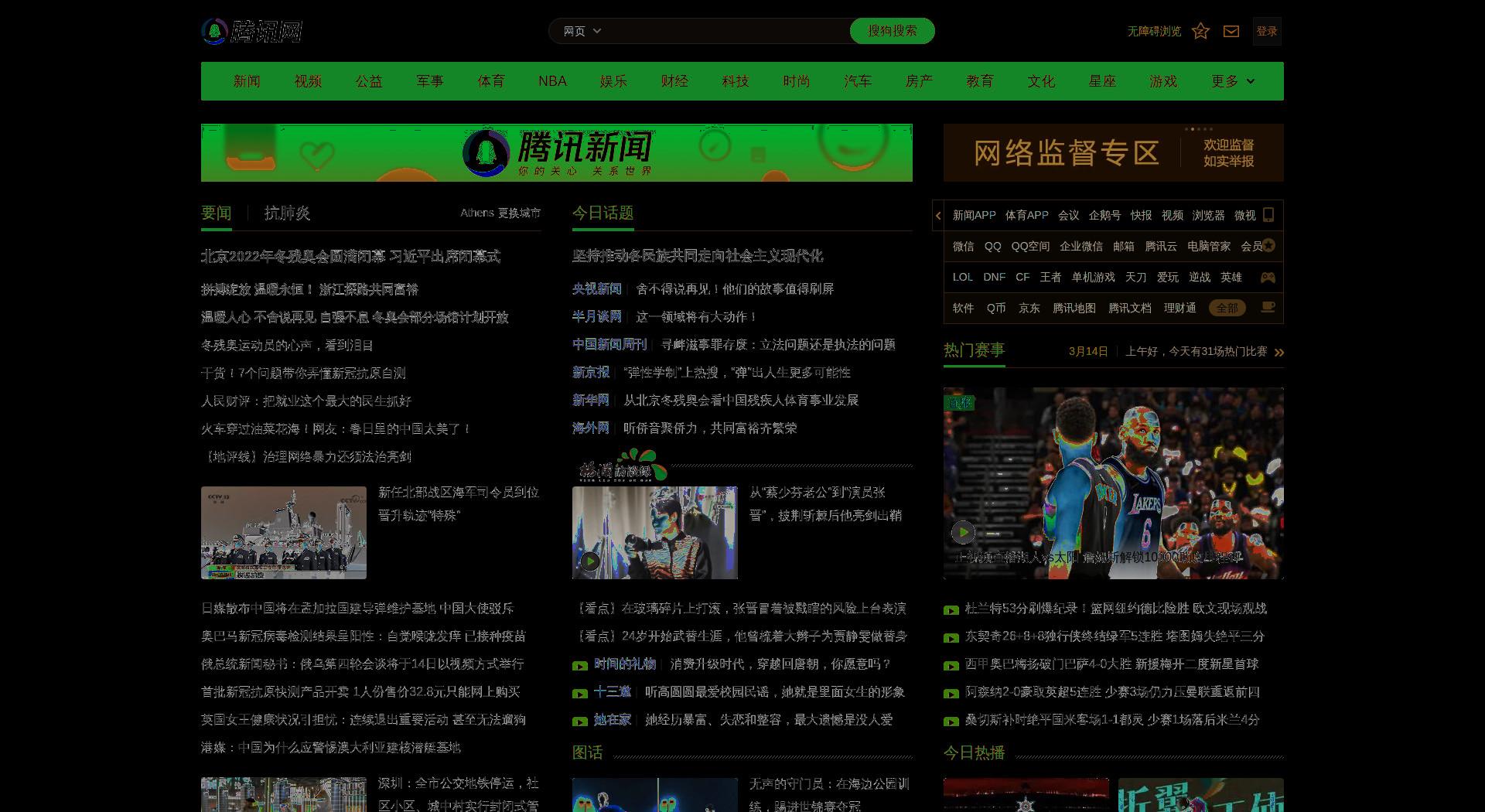Image resolution: width=1485 pixels, height=812 pixels.
Task: Open 财经 in navigation bar
Action: pos(674,81)
